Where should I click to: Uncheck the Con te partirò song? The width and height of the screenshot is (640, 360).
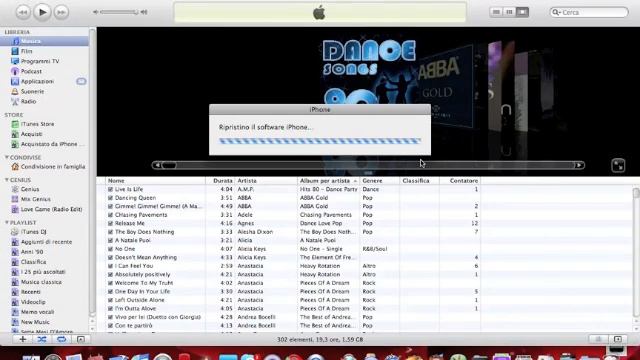coord(110,326)
